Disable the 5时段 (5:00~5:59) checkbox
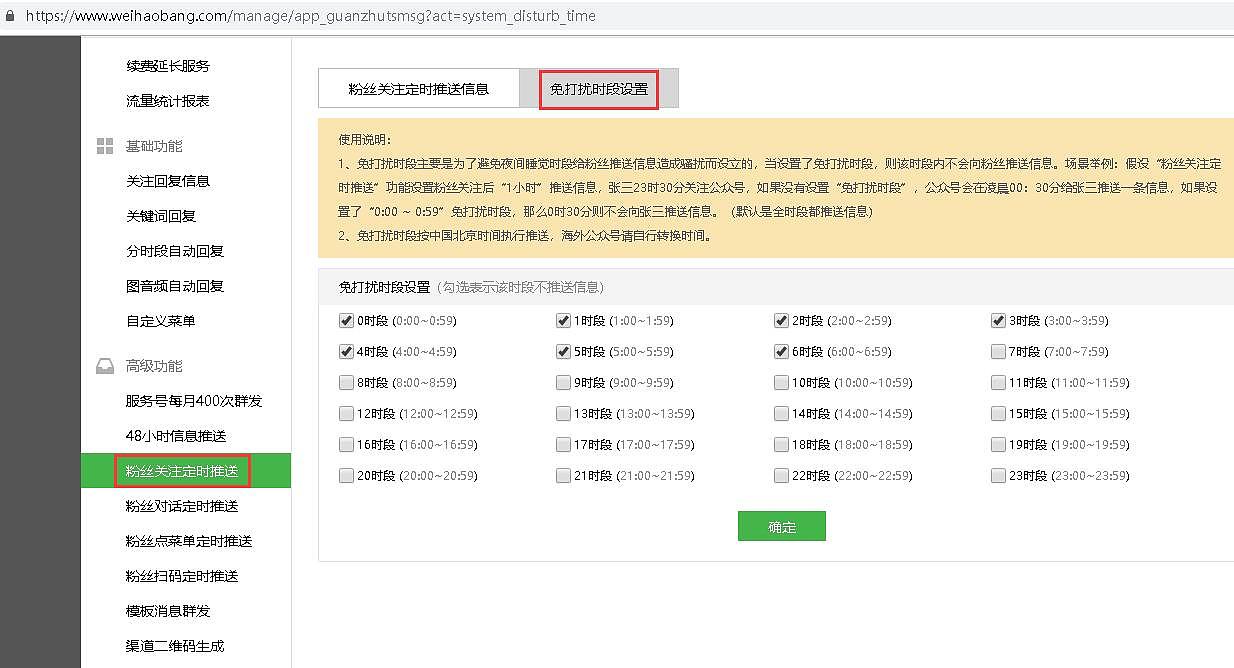 coord(563,351)
